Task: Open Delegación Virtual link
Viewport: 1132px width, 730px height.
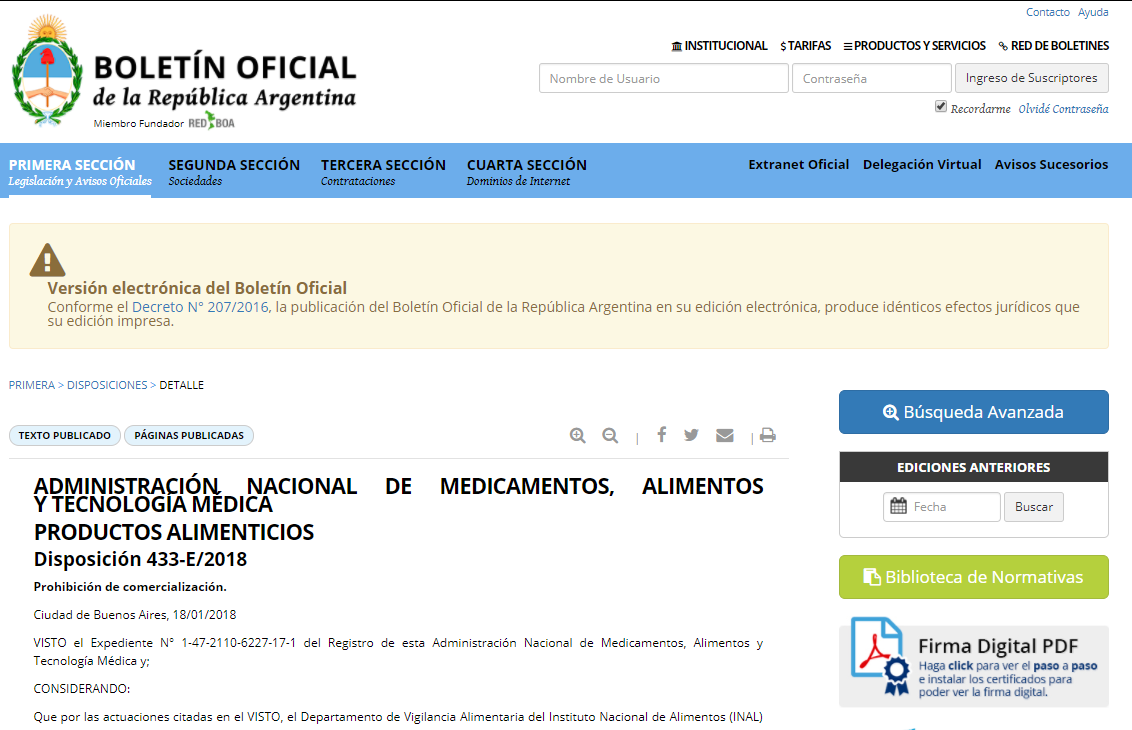Action: coord(922,165)
